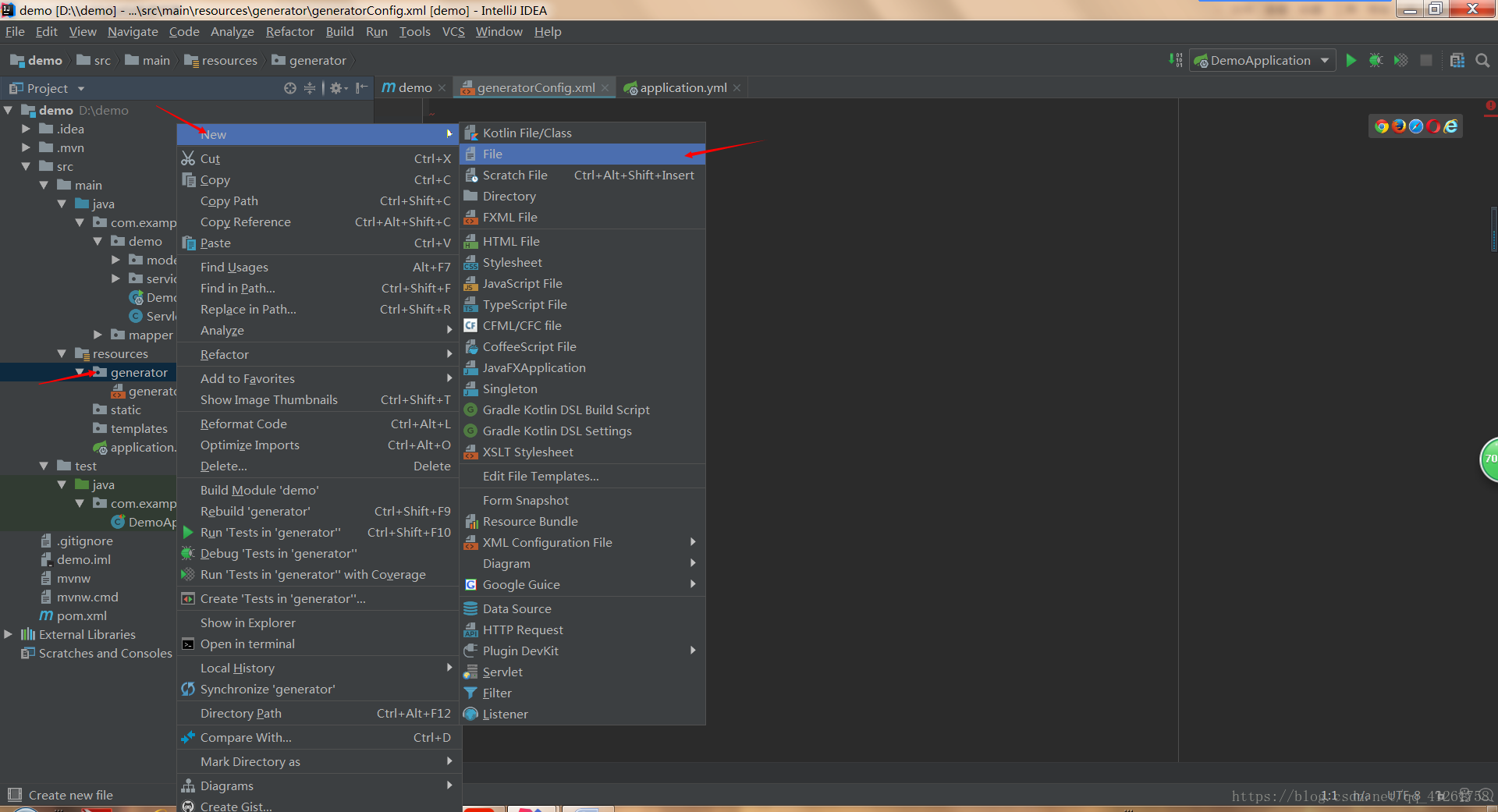
Task: Expand the .idea folder
Action: 26,129
